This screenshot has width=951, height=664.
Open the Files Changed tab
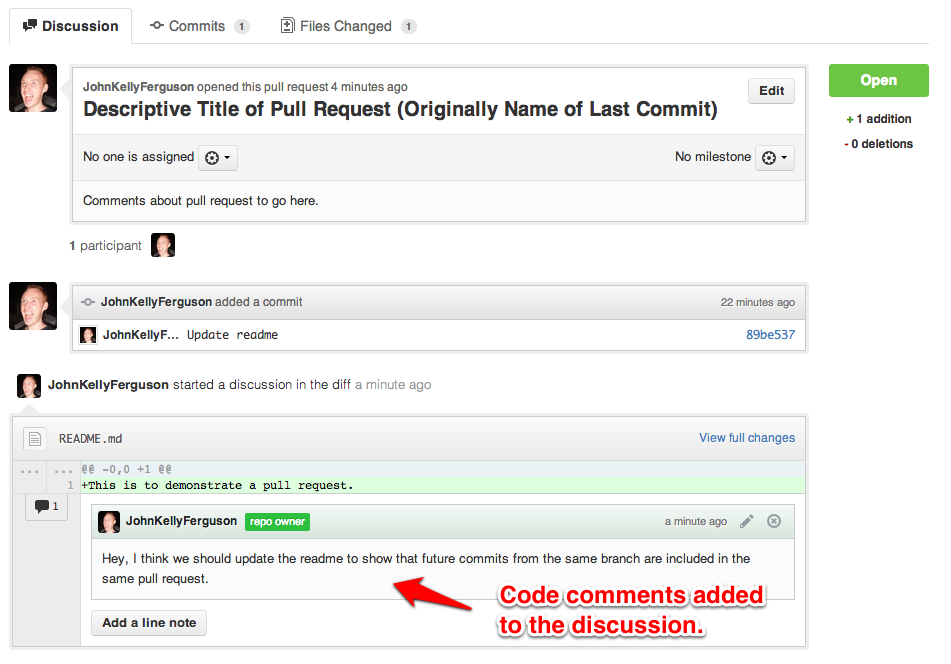(x=348, y=26)
